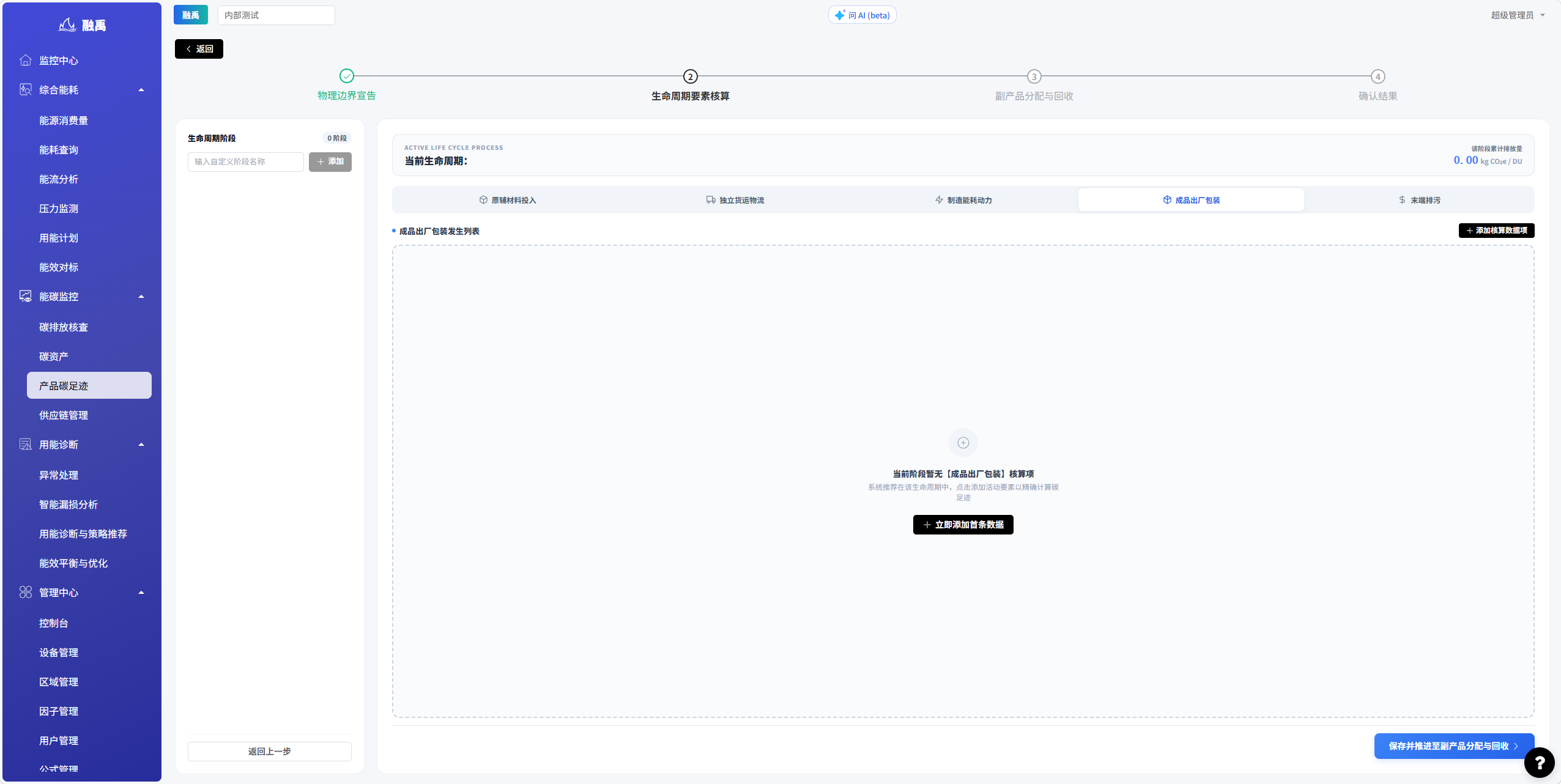Open 监控中心 home icon
This screenshot has width=1561, height=784.
point(26,60)
